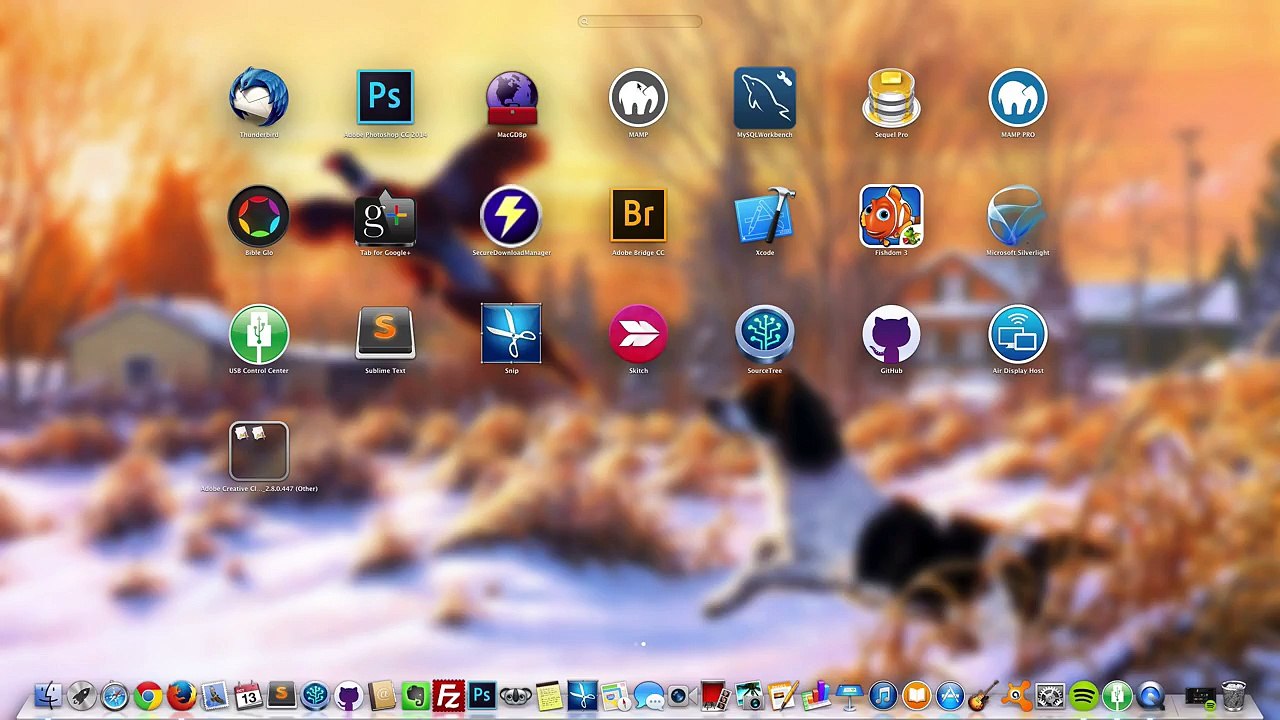This screenshot has height=720, width=1280.
Task: Launch Sequel Pro
Action: (x=891, y=98)
